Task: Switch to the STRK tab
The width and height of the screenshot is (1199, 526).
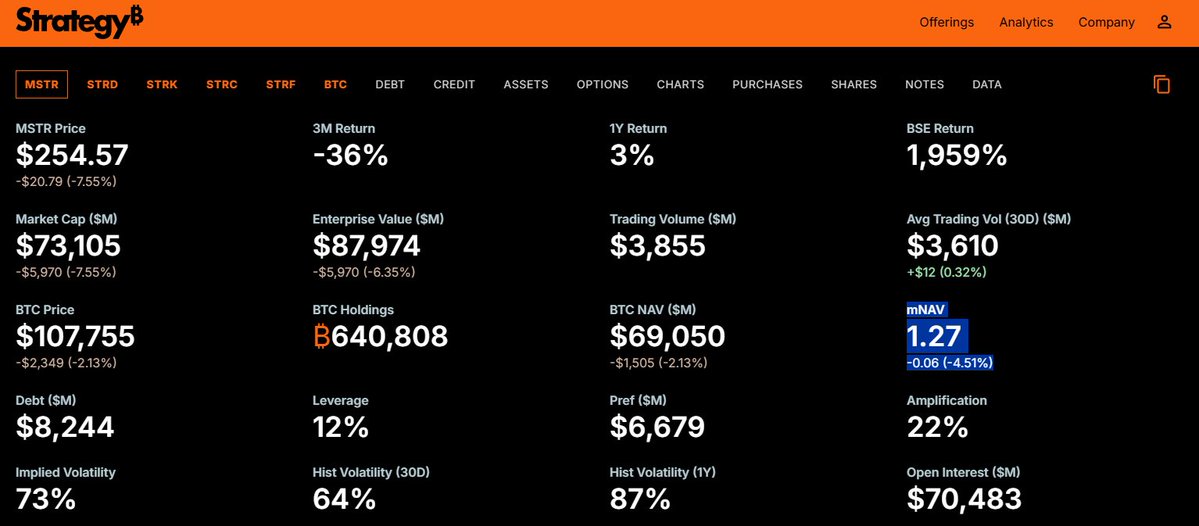Action: pos(162,85)
